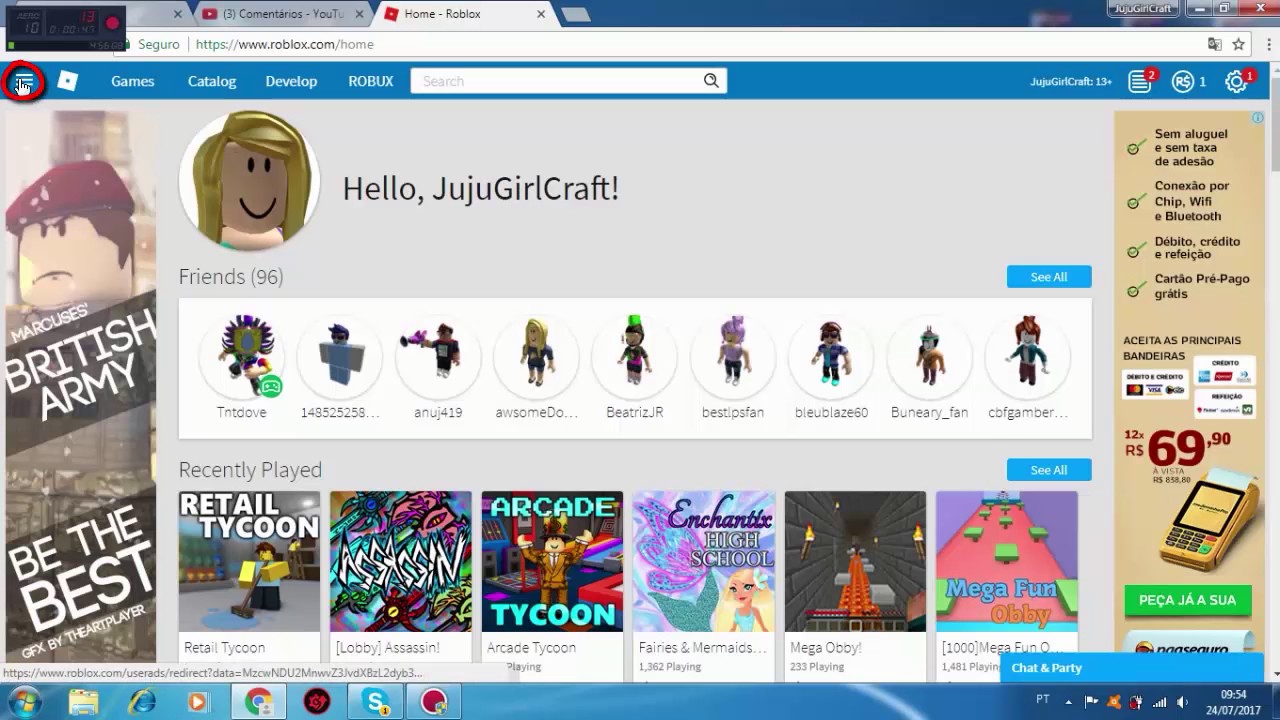This screenshot has width=1280, height=720.
Task: Open File Explorer from the taskbar
Action: pos(84,702)
